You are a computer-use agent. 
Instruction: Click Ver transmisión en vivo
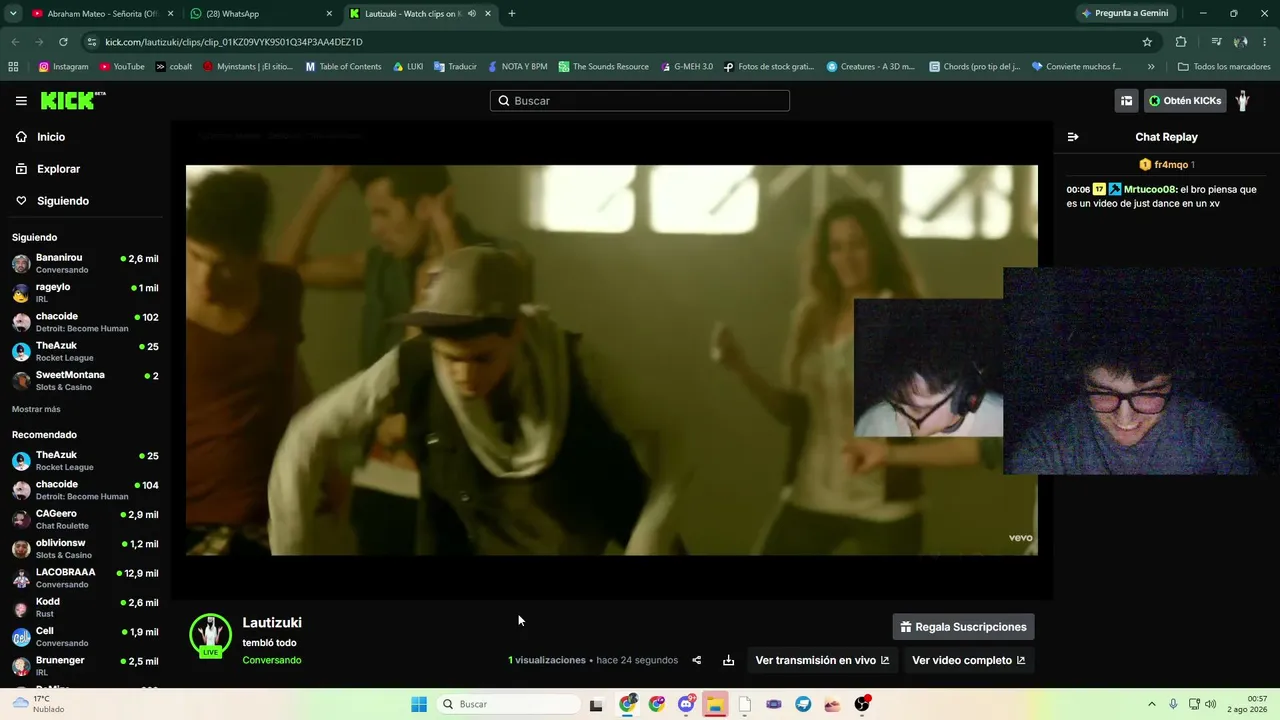[x=822, y=660]
